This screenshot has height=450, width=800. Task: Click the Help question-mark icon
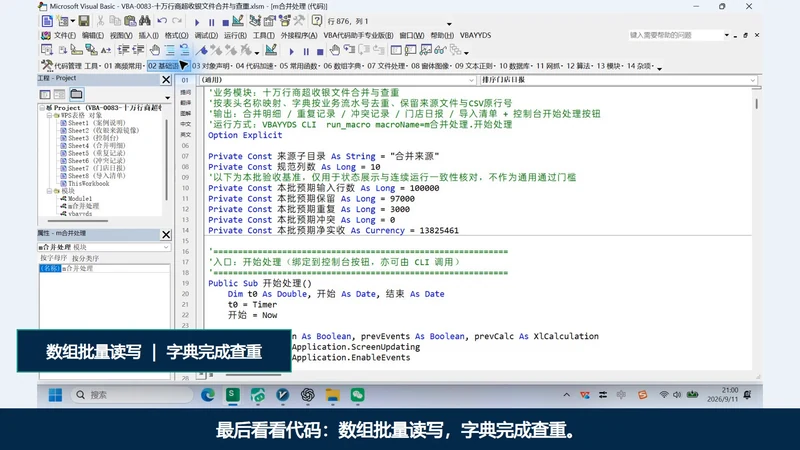coord(317,21)
